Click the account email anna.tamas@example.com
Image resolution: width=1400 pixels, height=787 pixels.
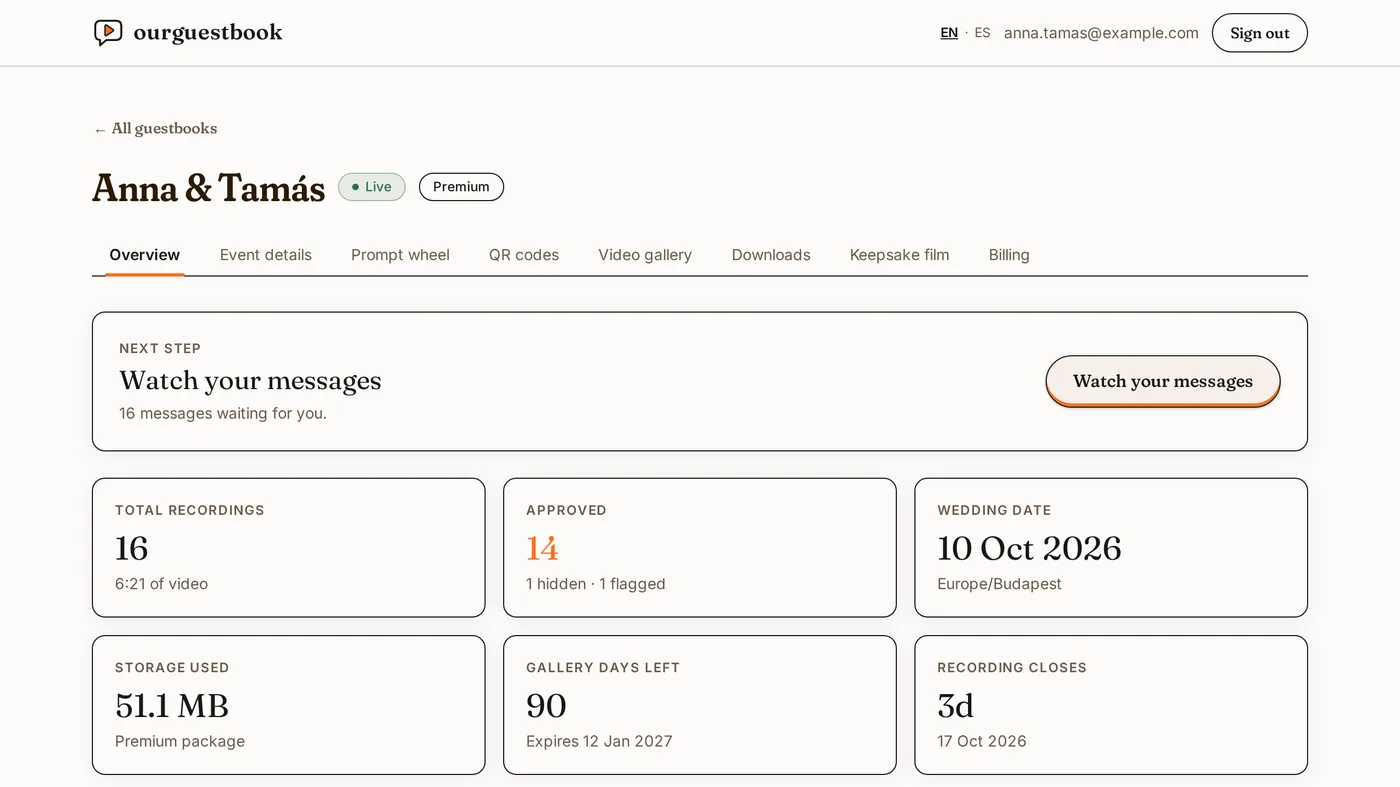[1101, 33]
